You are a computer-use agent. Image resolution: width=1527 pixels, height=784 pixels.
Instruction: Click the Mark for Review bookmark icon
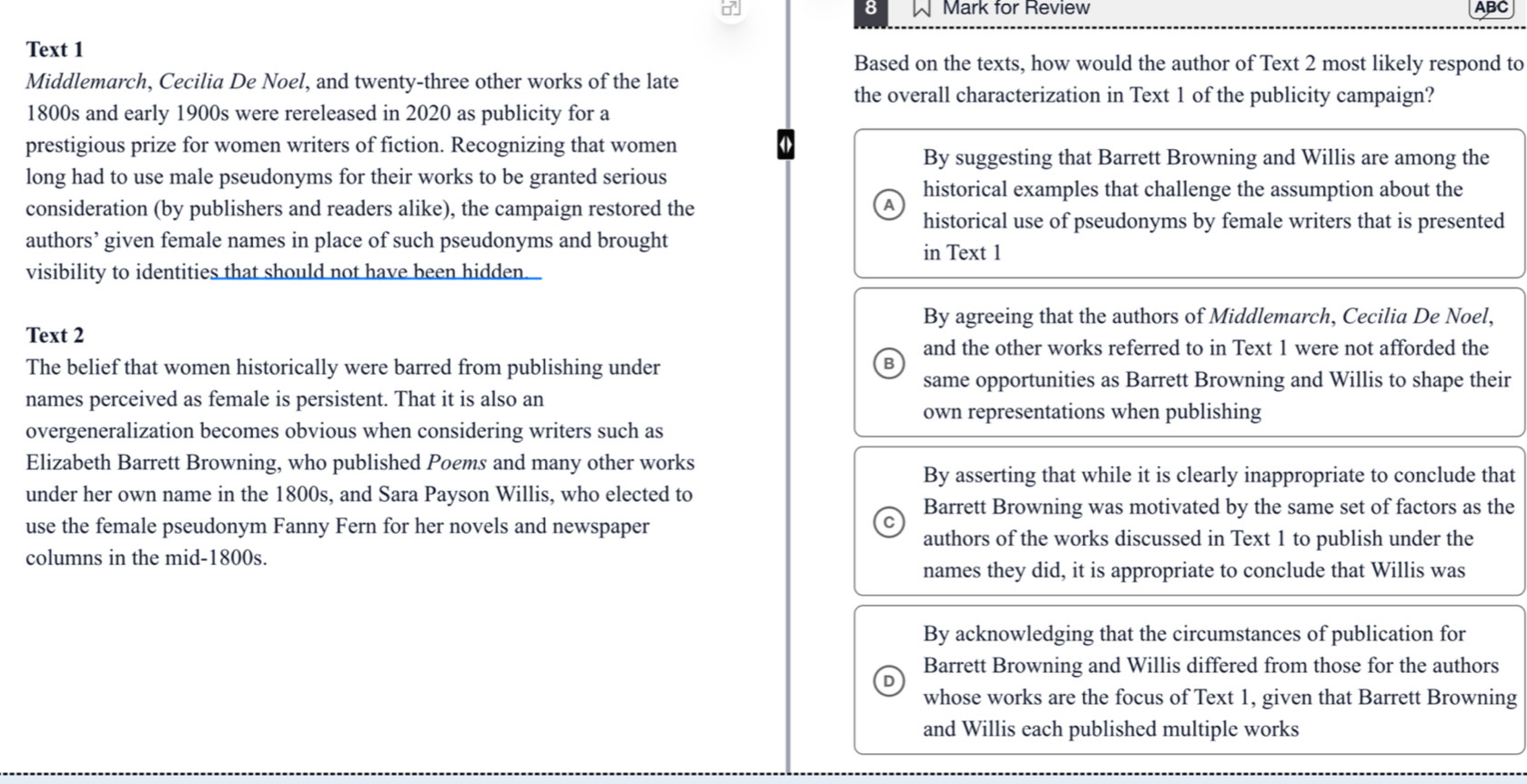pos(922,9)
